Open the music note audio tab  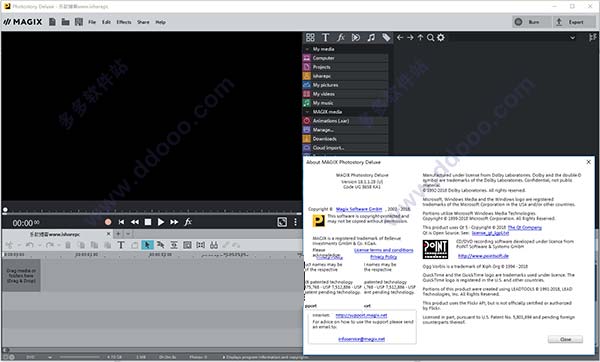pos(371,38)
